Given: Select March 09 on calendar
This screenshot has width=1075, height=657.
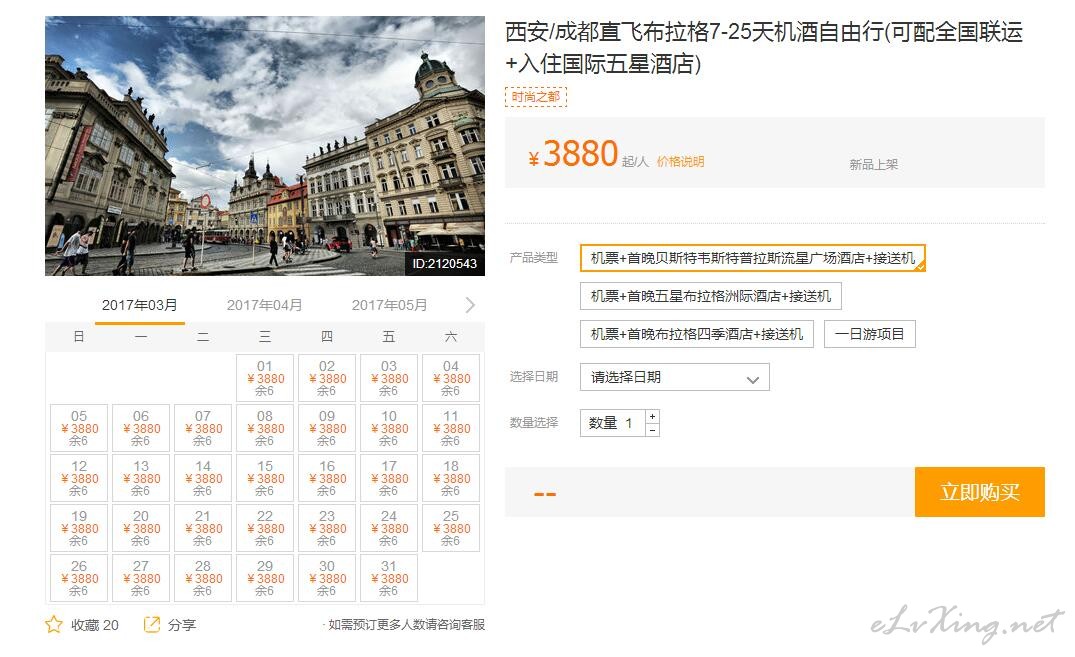Looking at the screenshot, I should click(327, 428).
